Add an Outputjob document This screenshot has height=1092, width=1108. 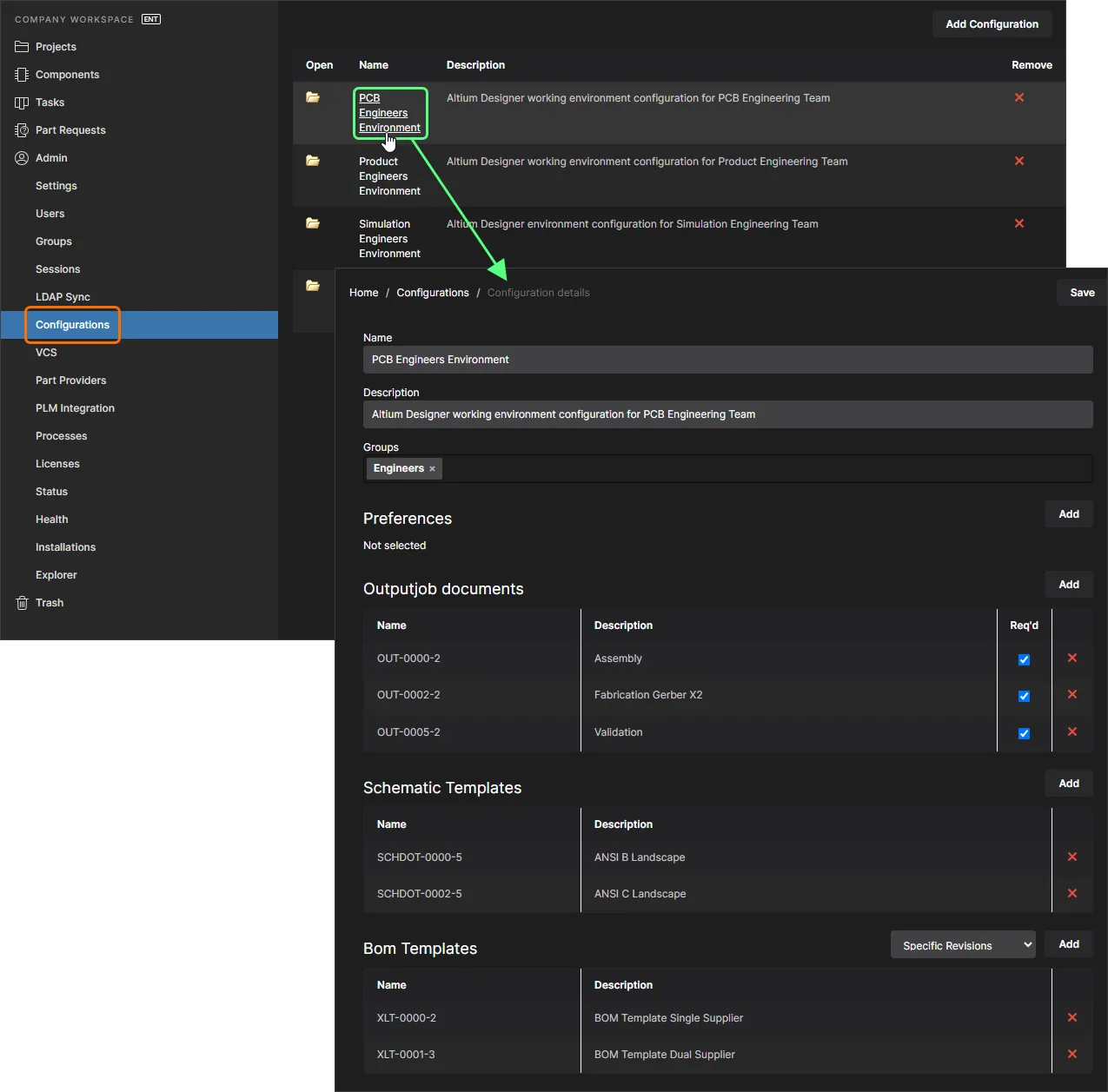click(1069, 585)
